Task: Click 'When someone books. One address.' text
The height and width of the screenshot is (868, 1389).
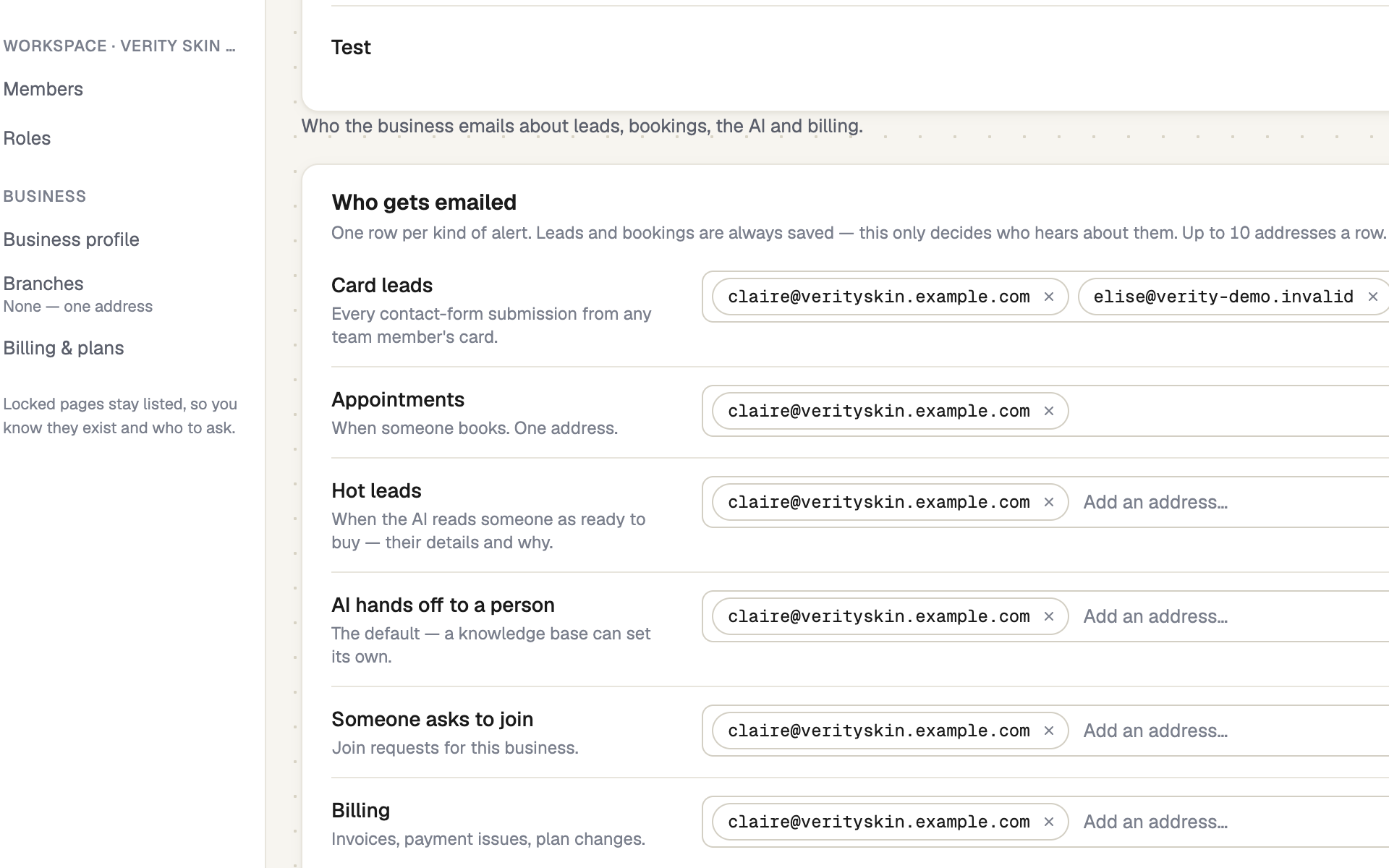Action: [x=475, y=428]
